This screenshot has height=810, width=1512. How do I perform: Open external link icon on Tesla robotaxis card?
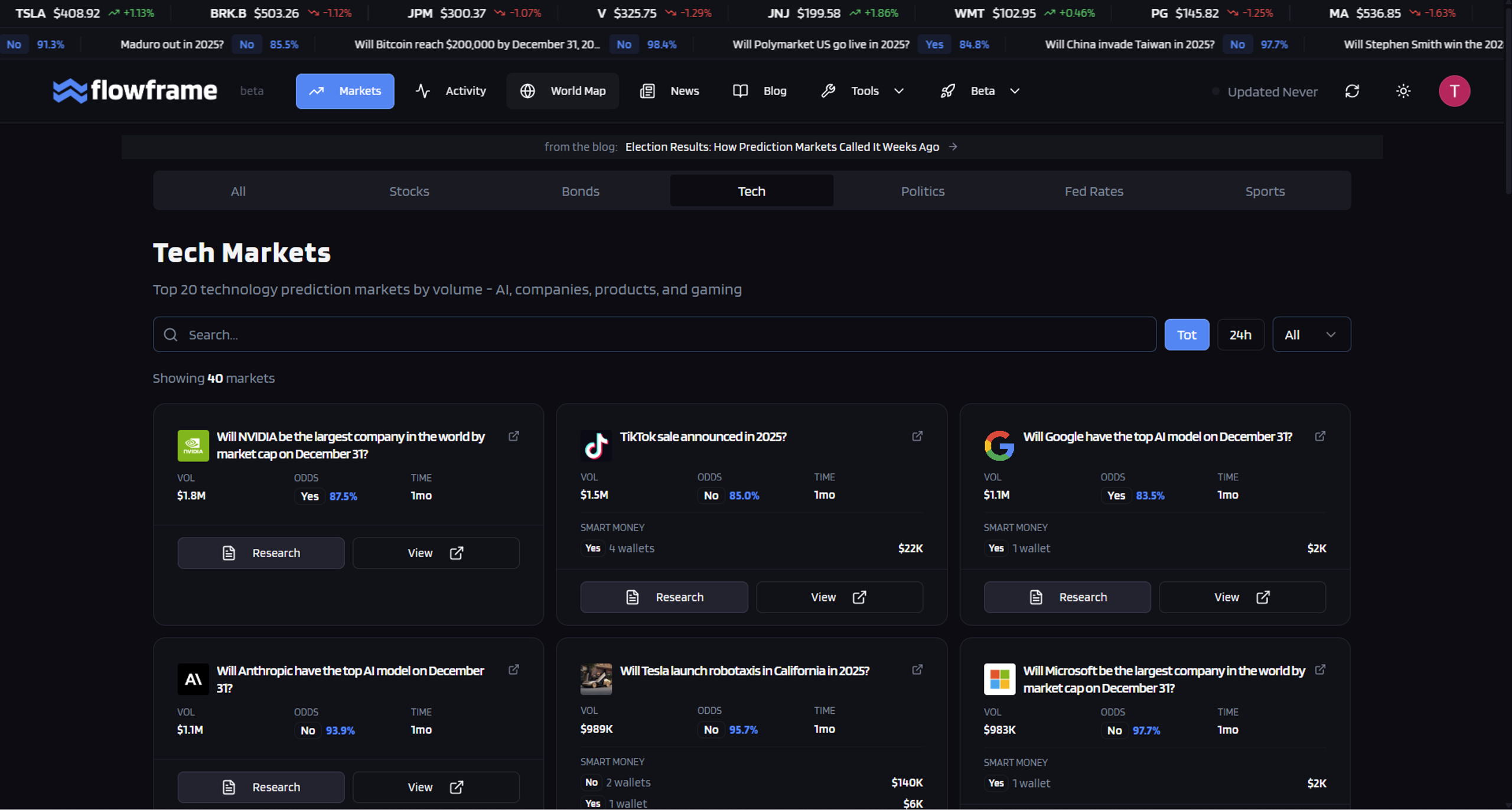pyautogui.click(x=917, y=669)
